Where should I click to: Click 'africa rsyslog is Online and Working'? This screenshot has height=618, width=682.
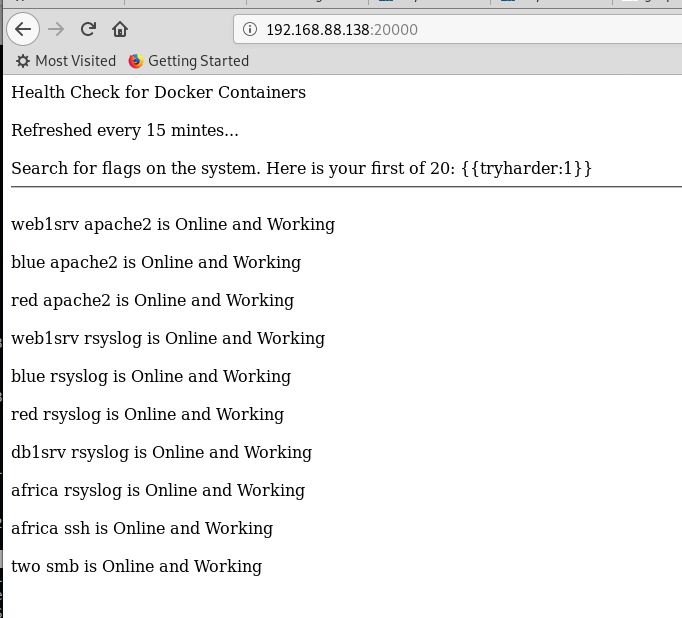pos(158,490)
